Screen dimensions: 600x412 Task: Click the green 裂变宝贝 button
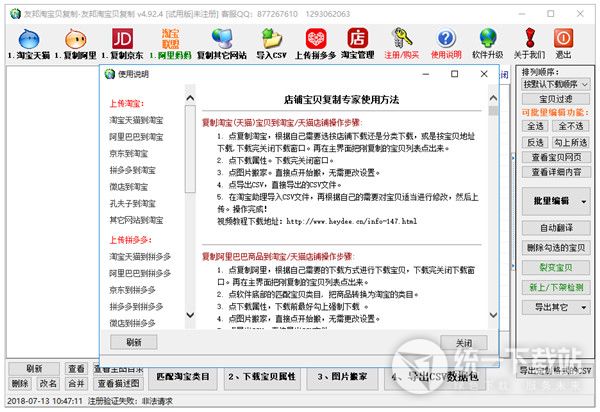[556, 268]
